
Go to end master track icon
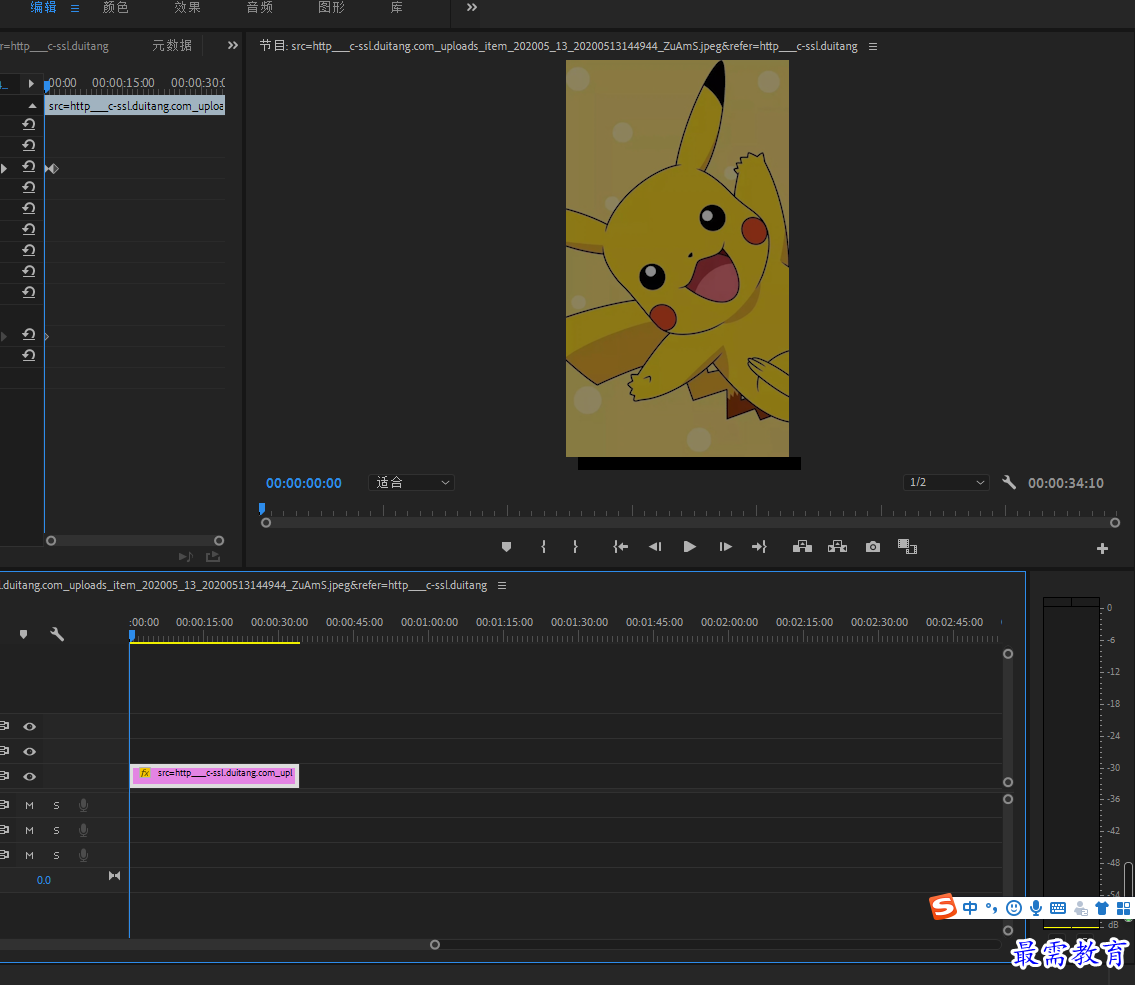[x=114, y=876]
